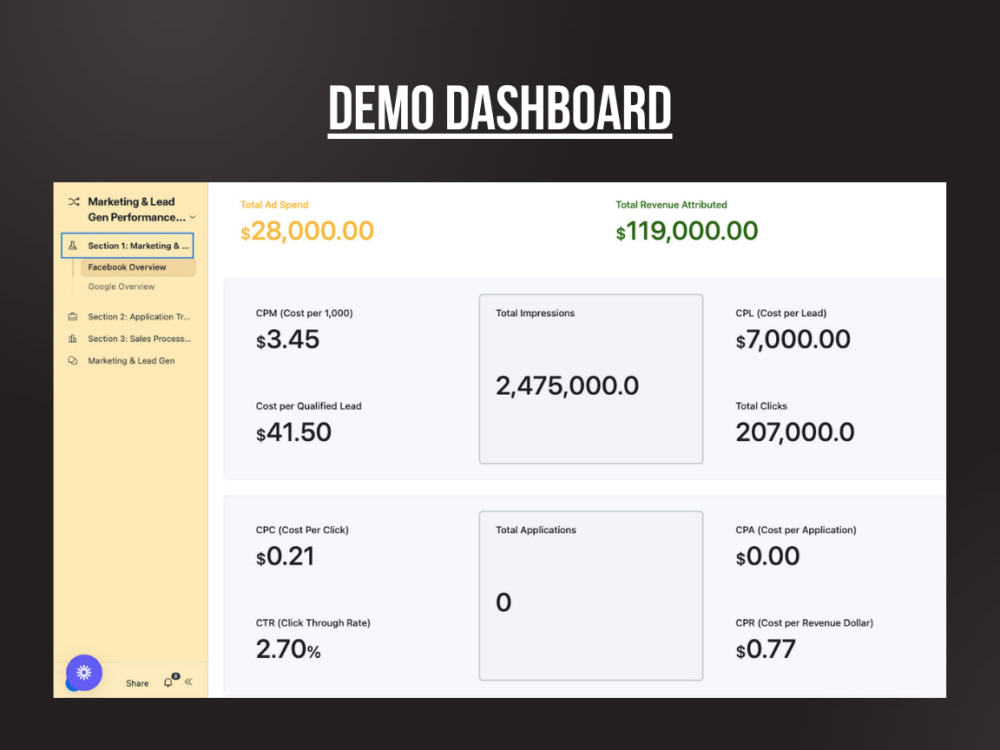
Task: Click the 2.70% CTR value
Action: coord(288,649)
